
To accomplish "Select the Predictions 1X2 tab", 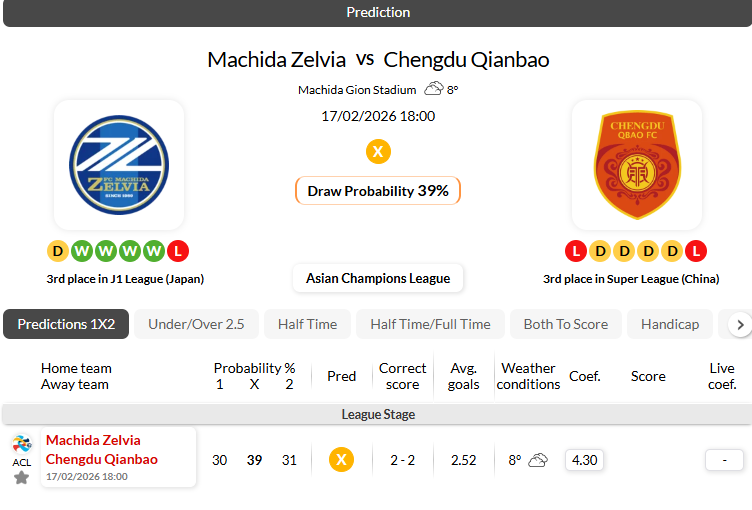I will point(66,324).
